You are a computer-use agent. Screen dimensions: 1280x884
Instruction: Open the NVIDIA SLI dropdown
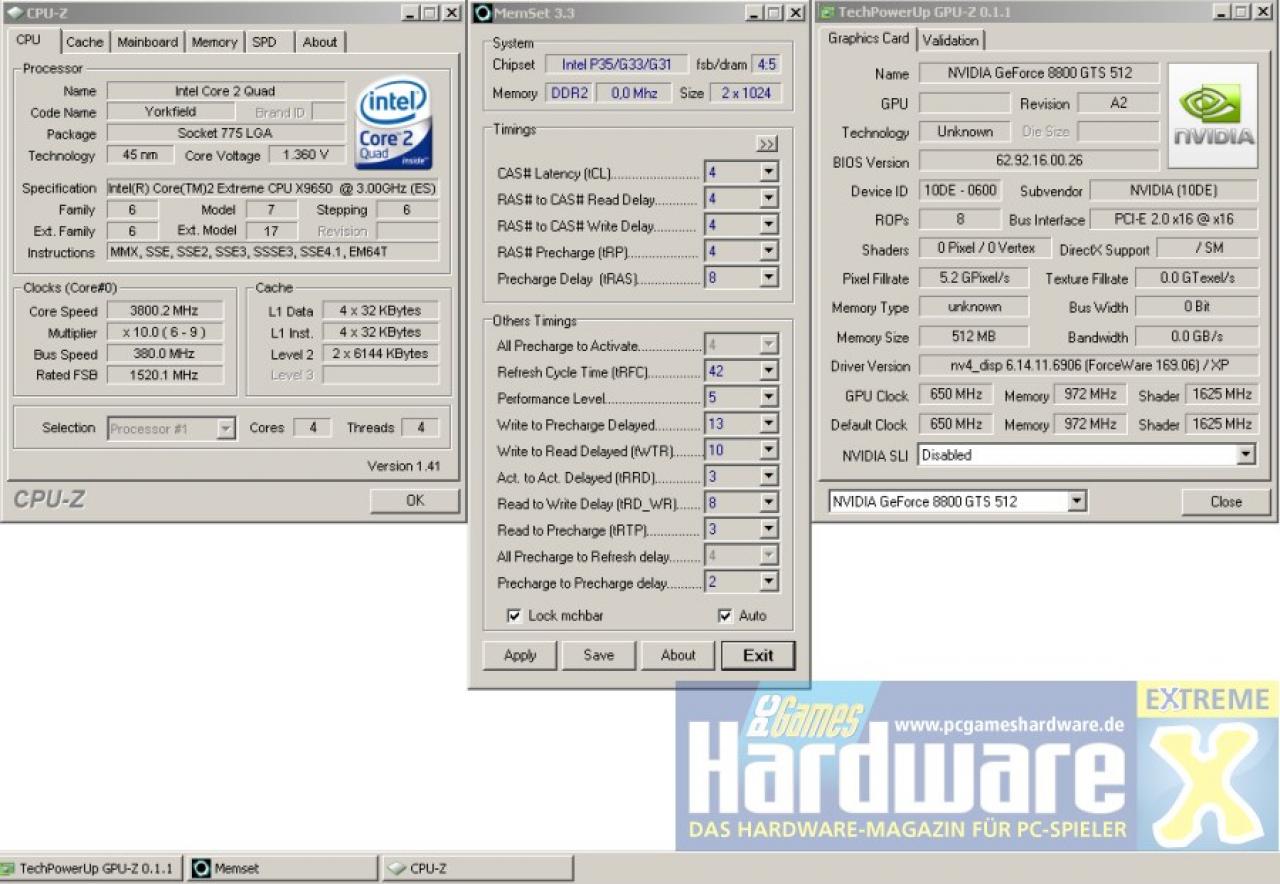1245,455
